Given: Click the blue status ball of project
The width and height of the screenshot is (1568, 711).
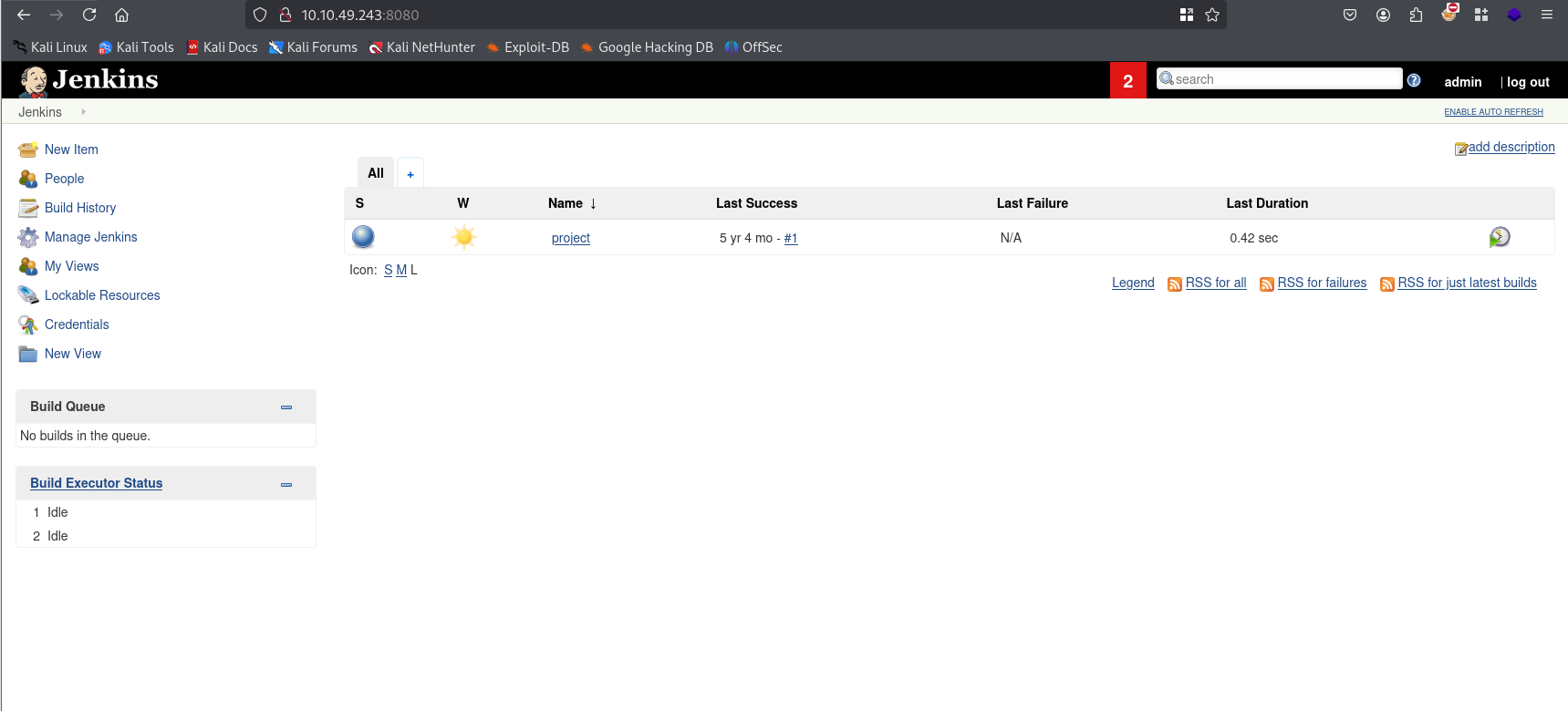Looking at the screenshot, I should click(363, 237).
